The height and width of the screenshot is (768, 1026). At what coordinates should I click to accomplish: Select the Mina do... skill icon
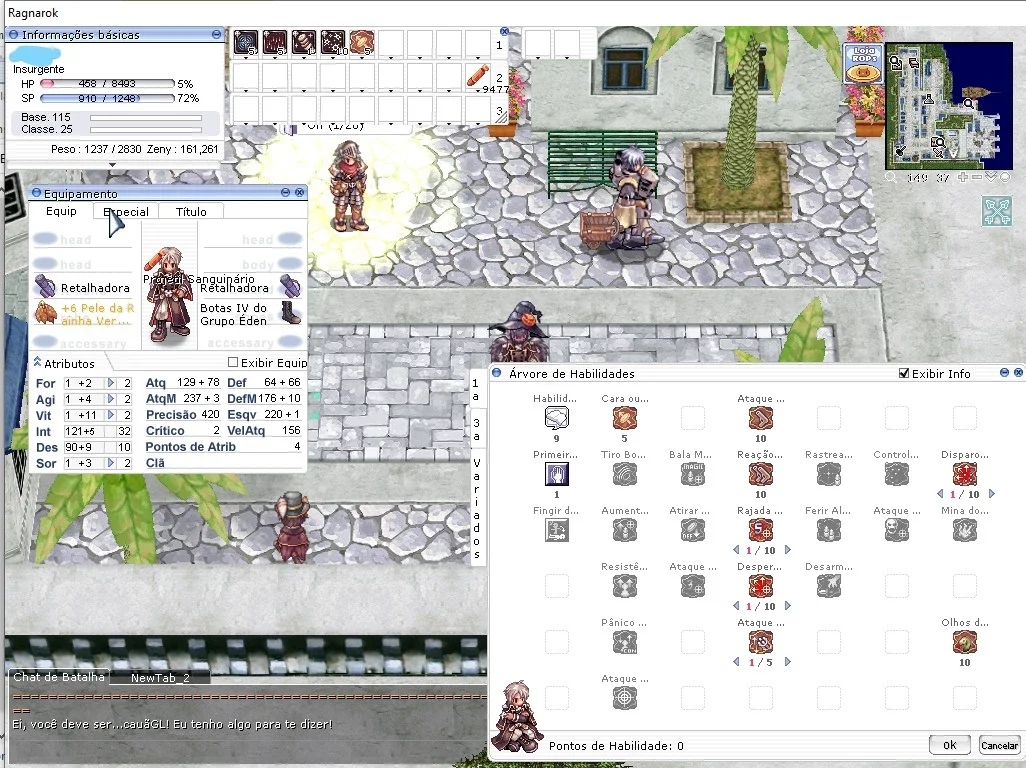964,530
